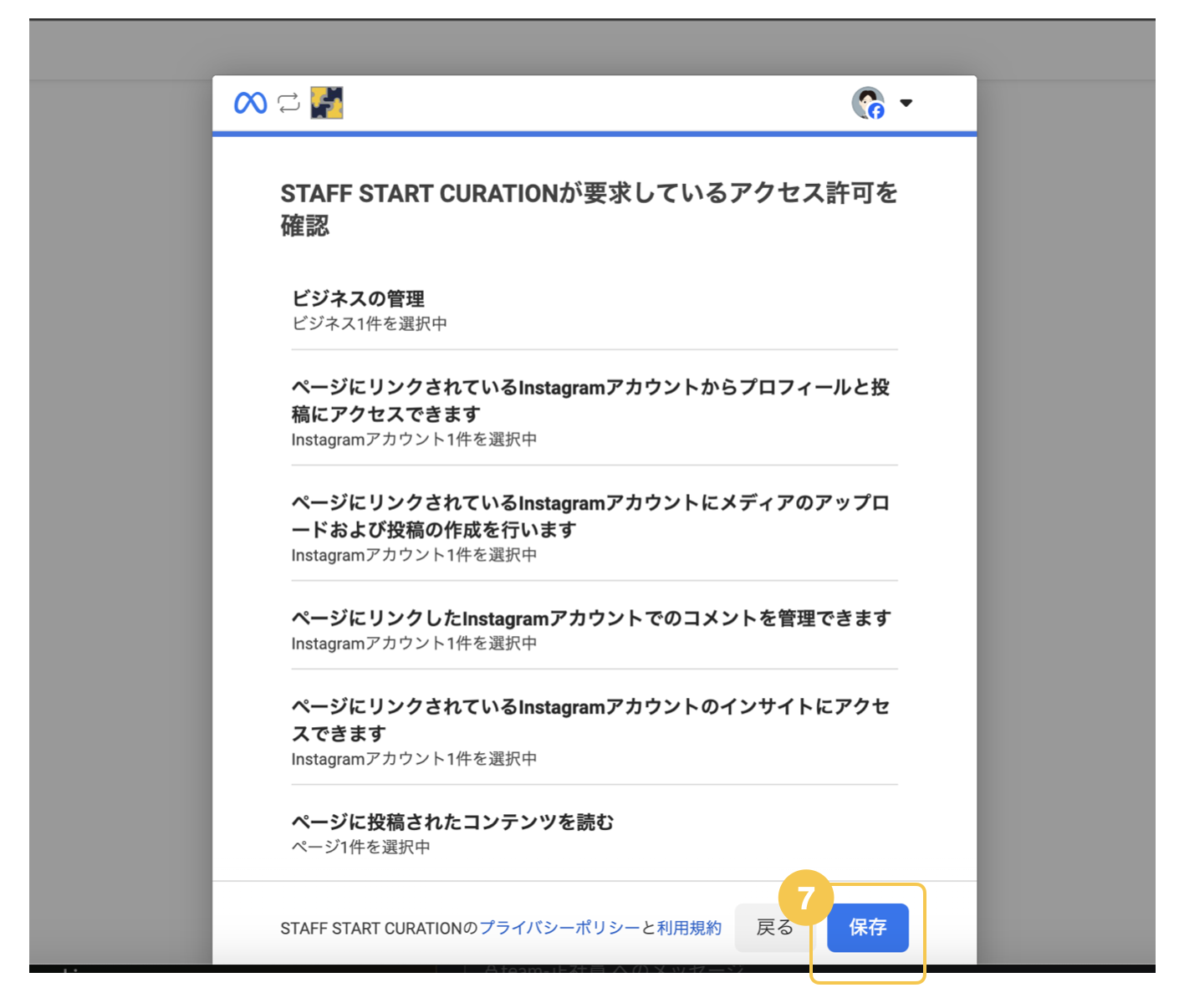This screenshot has height=1008, width=1179.
Task: Click Instagram media upload and post creation heading
Action: [590, 516]
